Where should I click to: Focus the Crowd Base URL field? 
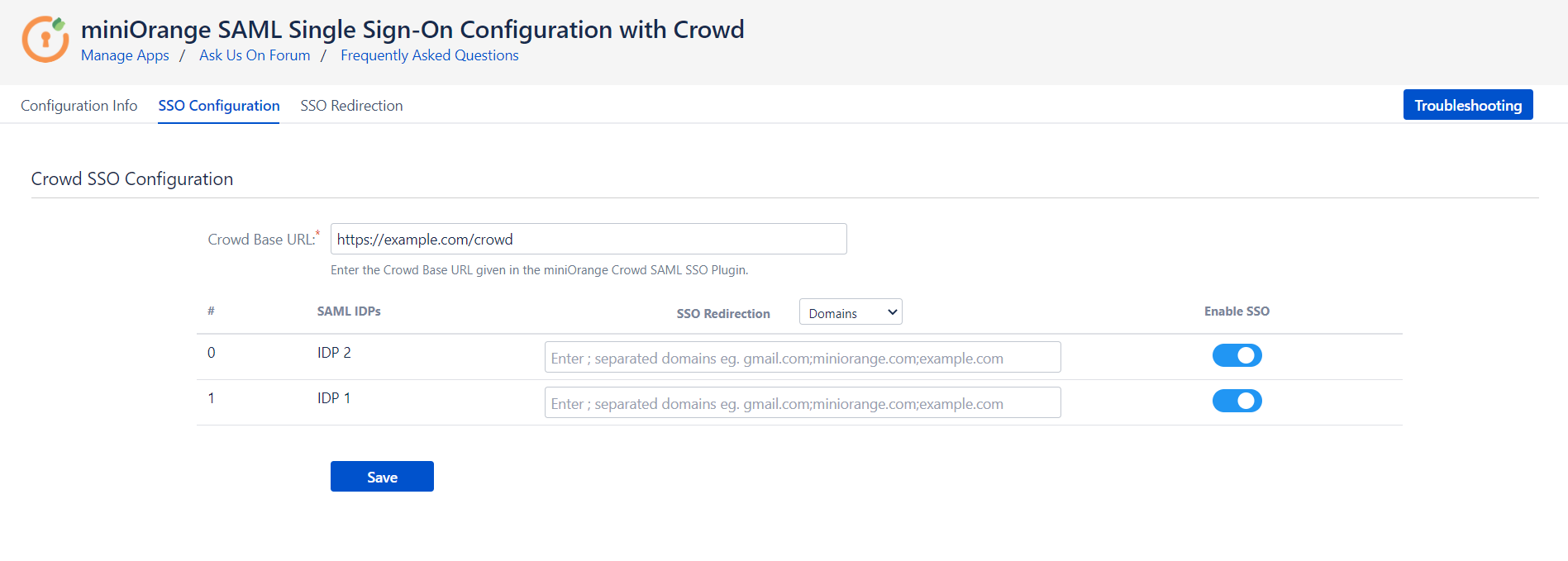589,239
